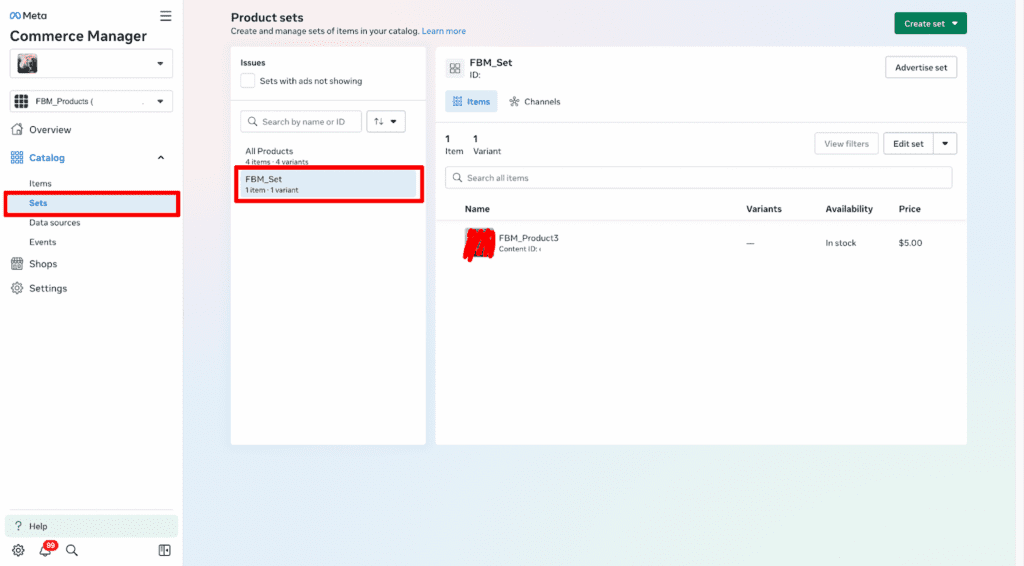Go to Overview in the sidebar

click(50, 129)
